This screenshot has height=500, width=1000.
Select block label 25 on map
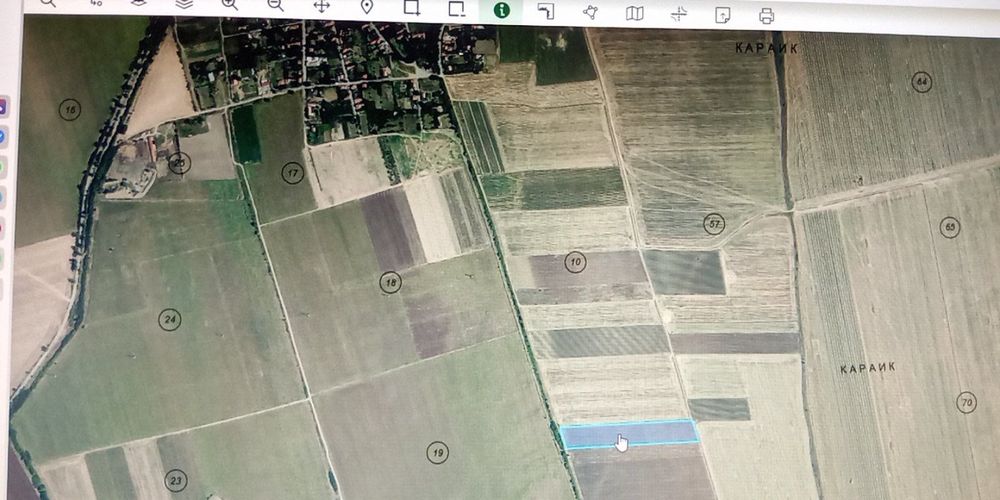click(x=180, y=163)
